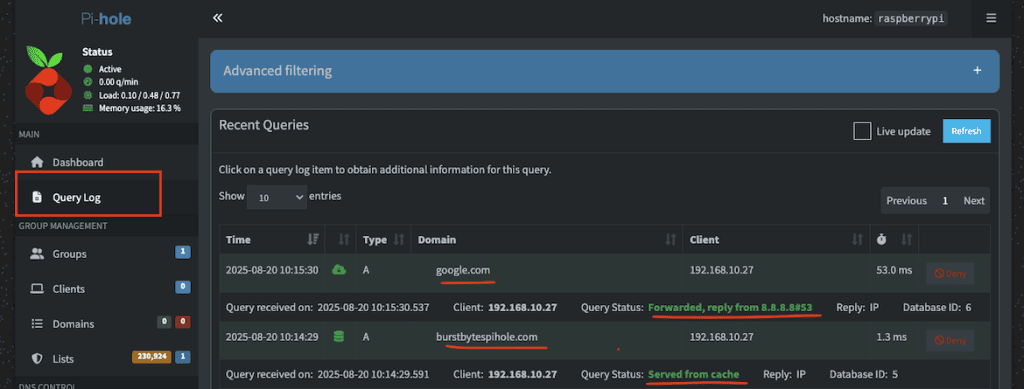The width and height of the screenshot is (1024, 389).
Task: Sort by status icon column
Action: (x=340, y=240)
